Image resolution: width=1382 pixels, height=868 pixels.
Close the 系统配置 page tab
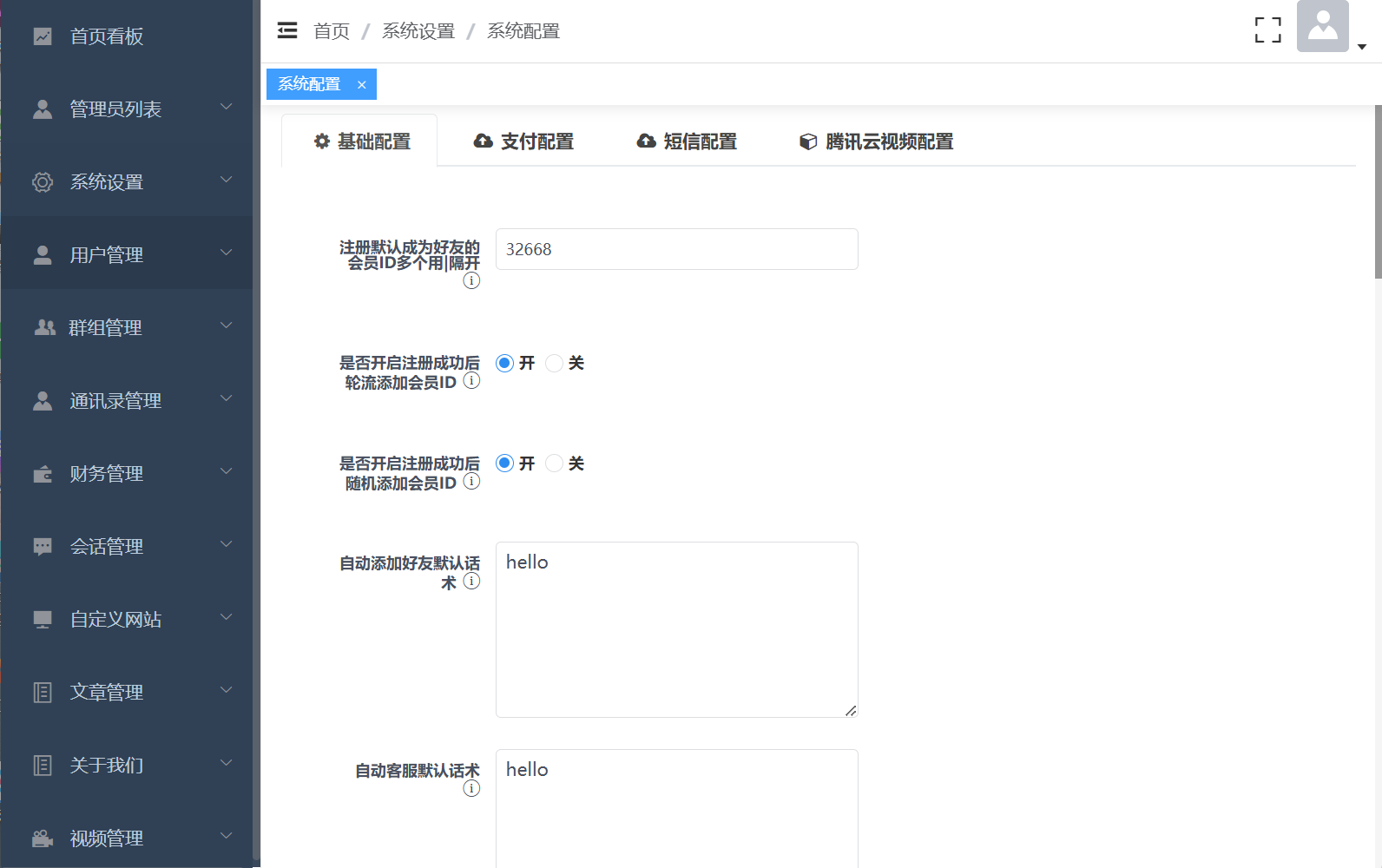(x=362, y=85)
